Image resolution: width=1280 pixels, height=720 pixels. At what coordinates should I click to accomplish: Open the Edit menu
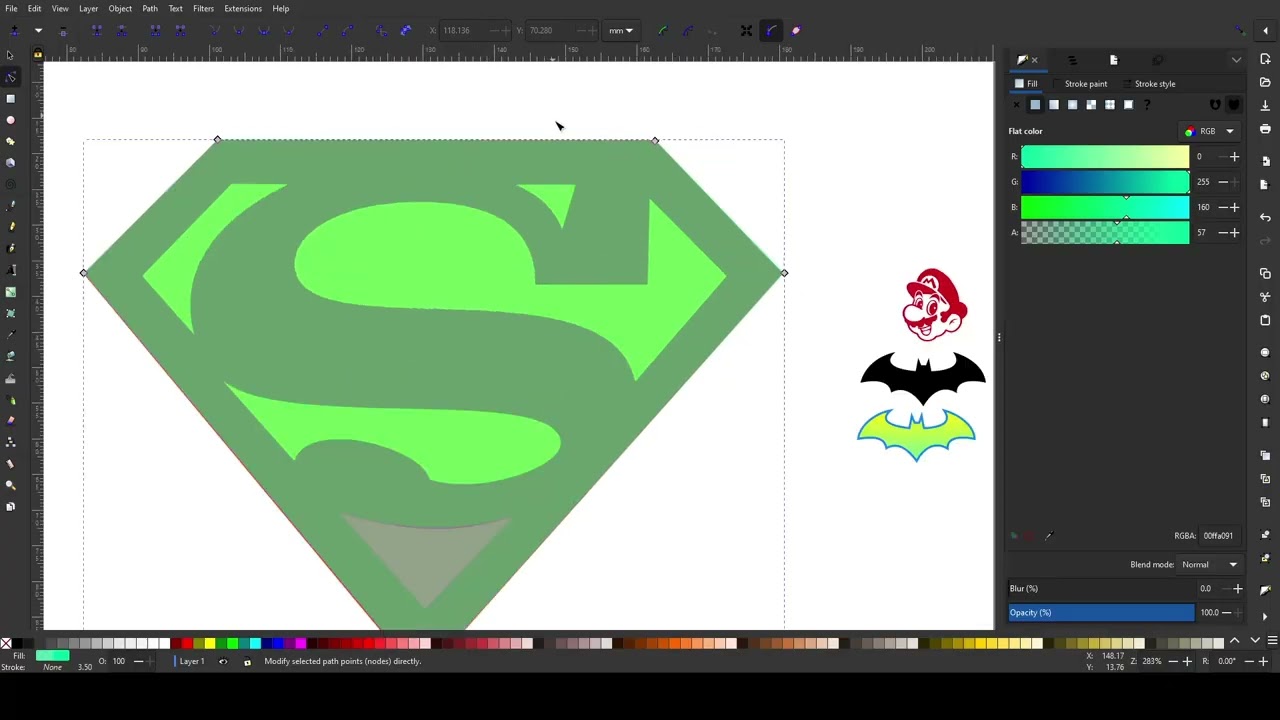pyautogui.click(x=34, y=8)
